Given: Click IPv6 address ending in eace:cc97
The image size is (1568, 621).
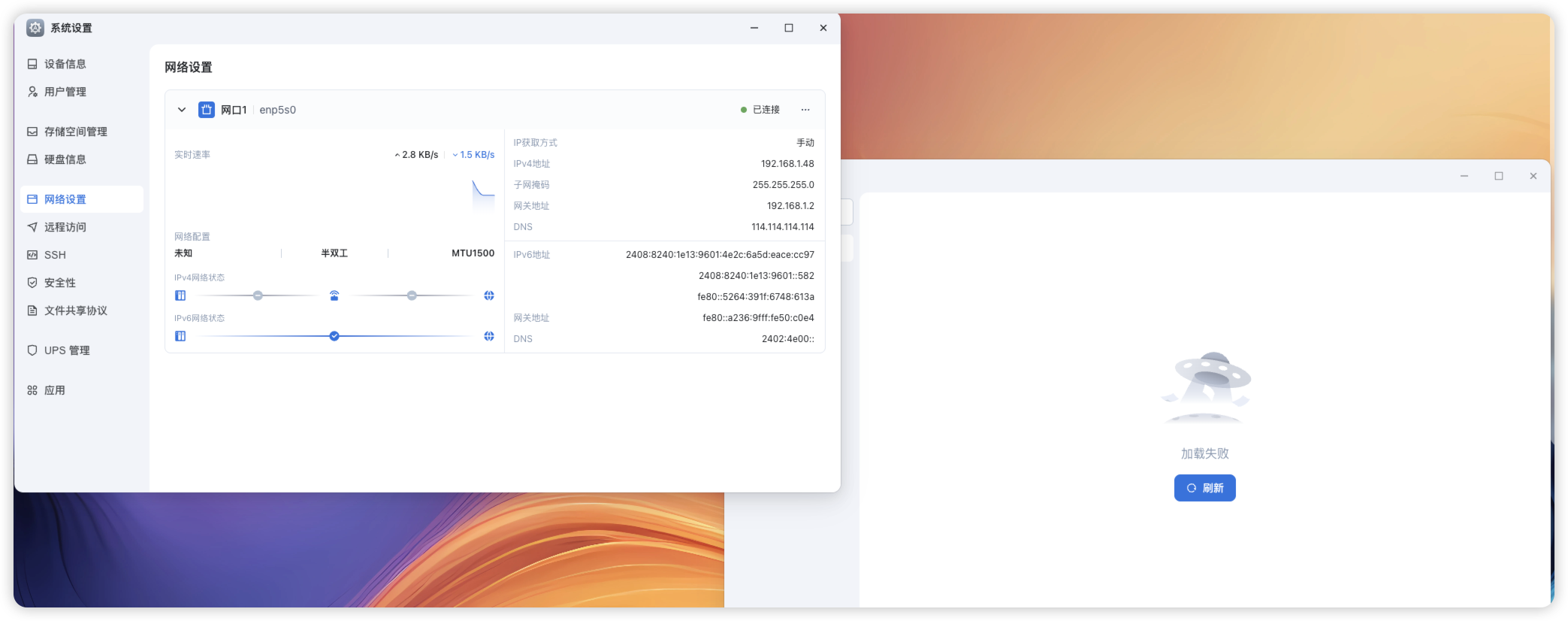Looking at the screenshot, I should (x=720, y=255).
